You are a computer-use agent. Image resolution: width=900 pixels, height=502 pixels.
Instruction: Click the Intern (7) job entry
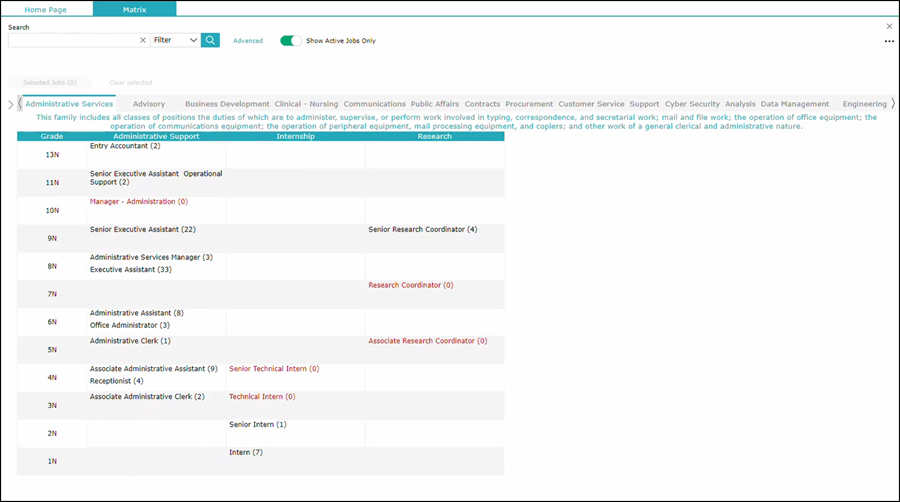click(245, 452)
